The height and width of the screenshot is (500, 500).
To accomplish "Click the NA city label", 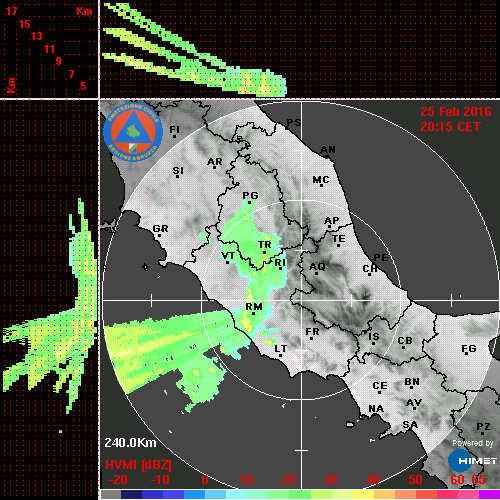I will [376, 409].
